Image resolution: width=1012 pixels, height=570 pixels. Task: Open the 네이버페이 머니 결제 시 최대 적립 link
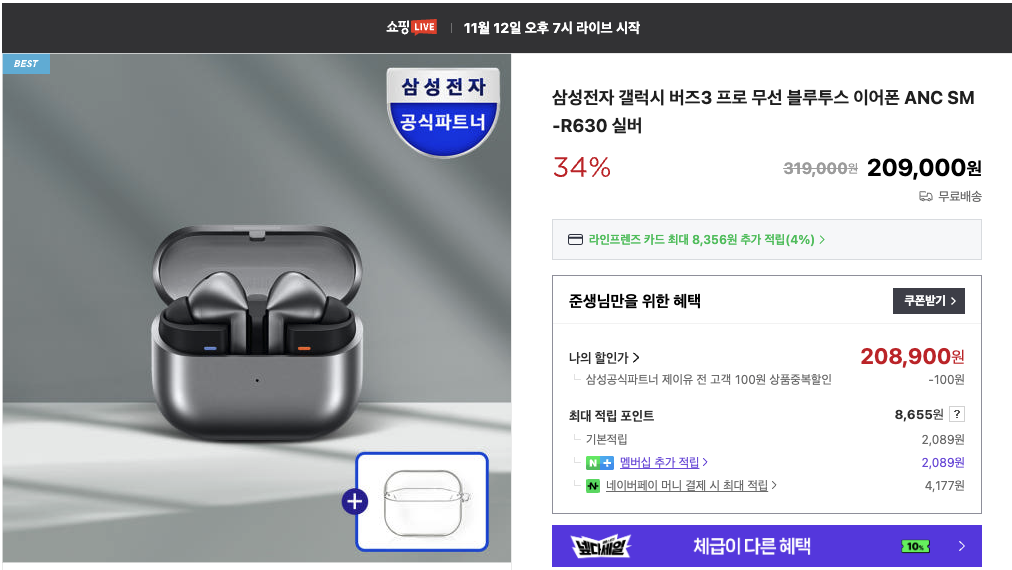(687, 485)
